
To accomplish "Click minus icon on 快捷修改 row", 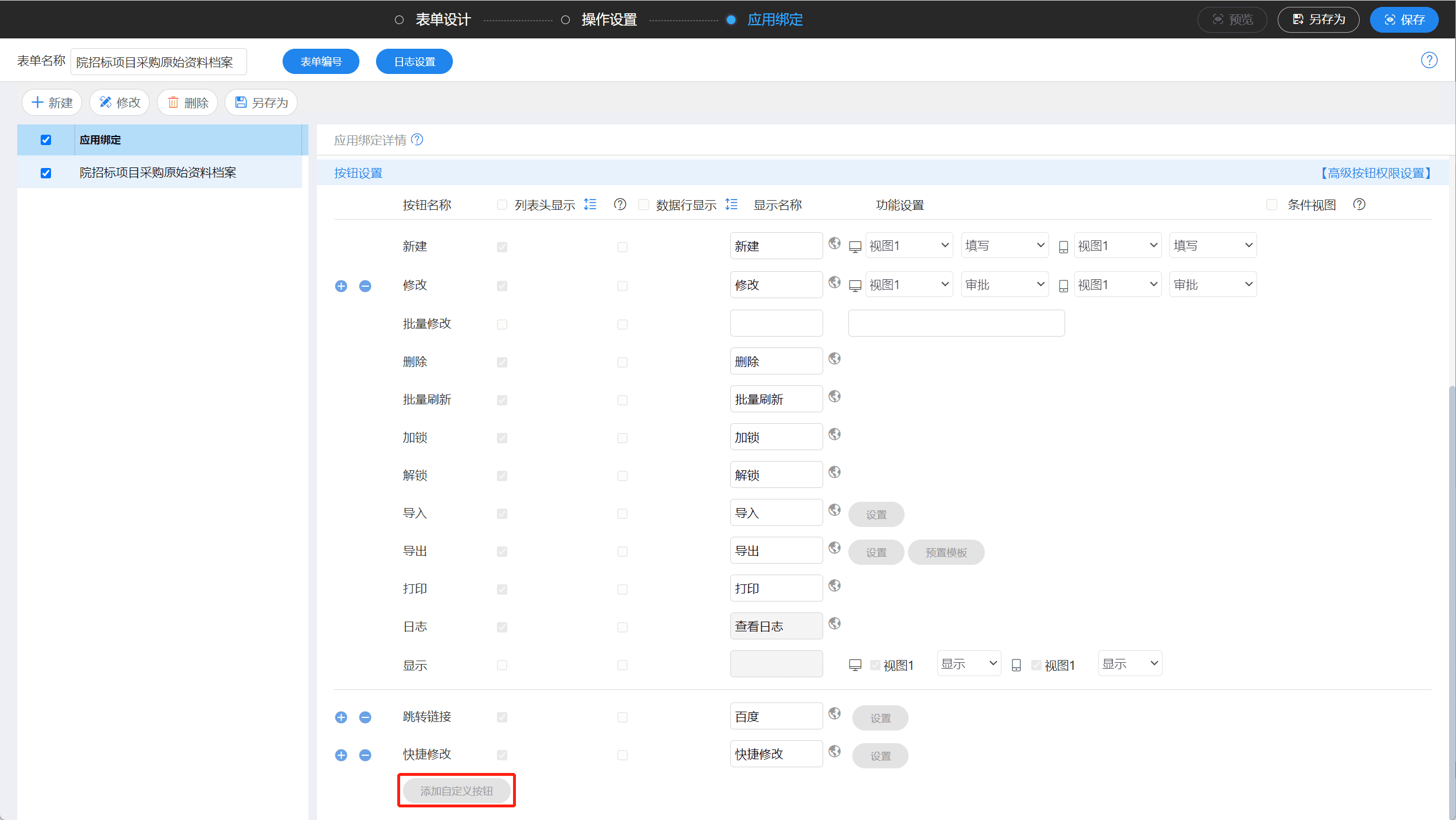I will tap(365, 755).
